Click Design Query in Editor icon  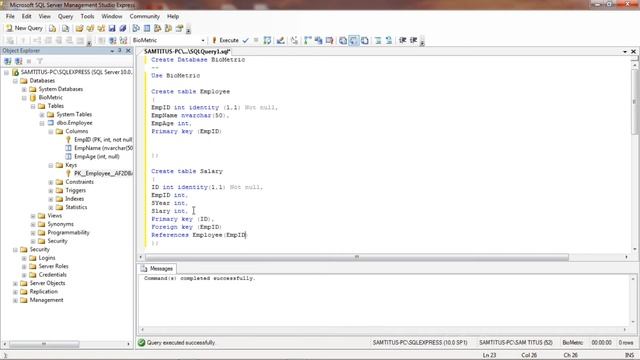click(x=280, y=40)
